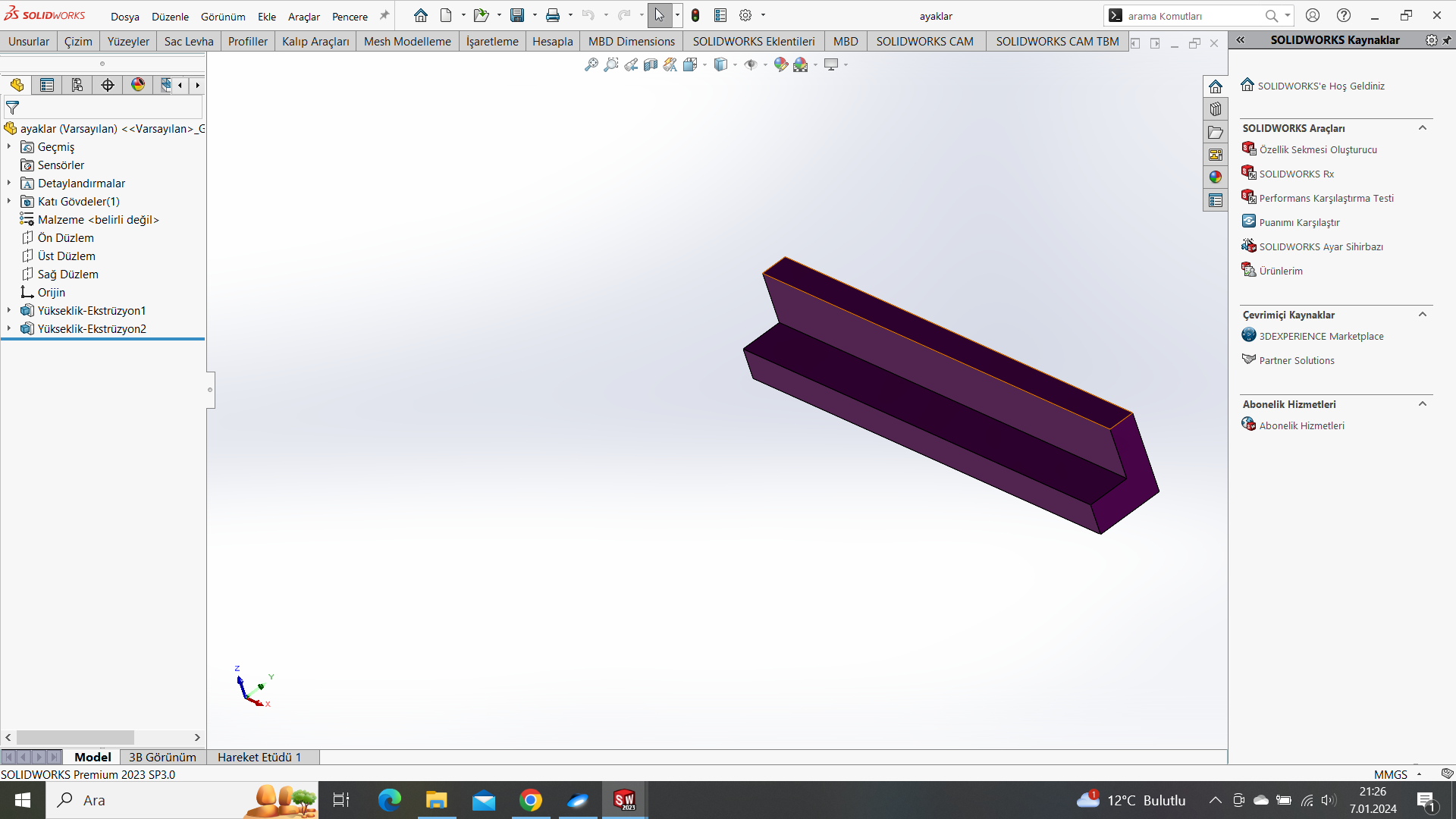Toggle the Hide/Show Items eye icon
Viewport: 1456px width, 819px height.
pos(751,65)
